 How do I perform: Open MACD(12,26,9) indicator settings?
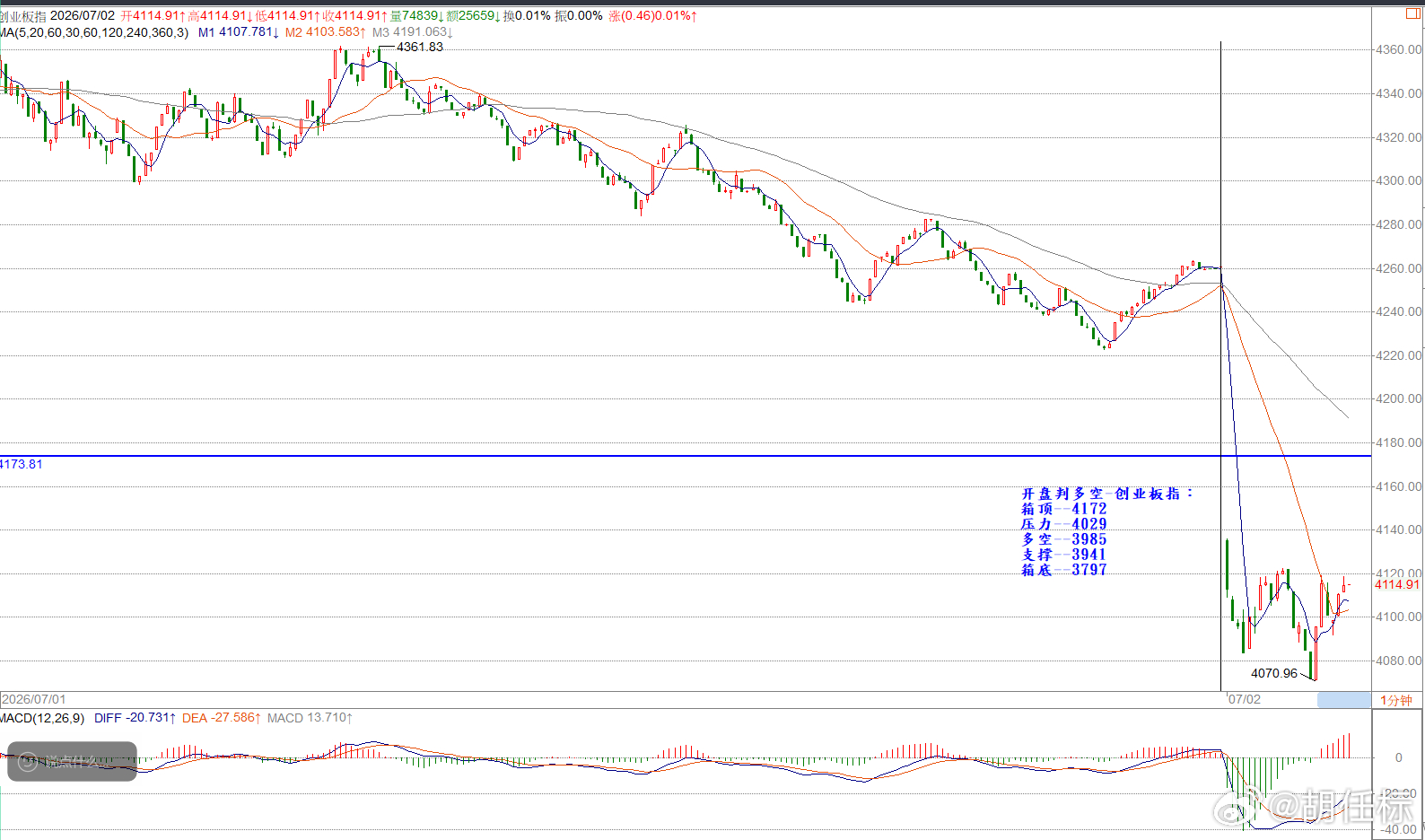click(42, 718)
